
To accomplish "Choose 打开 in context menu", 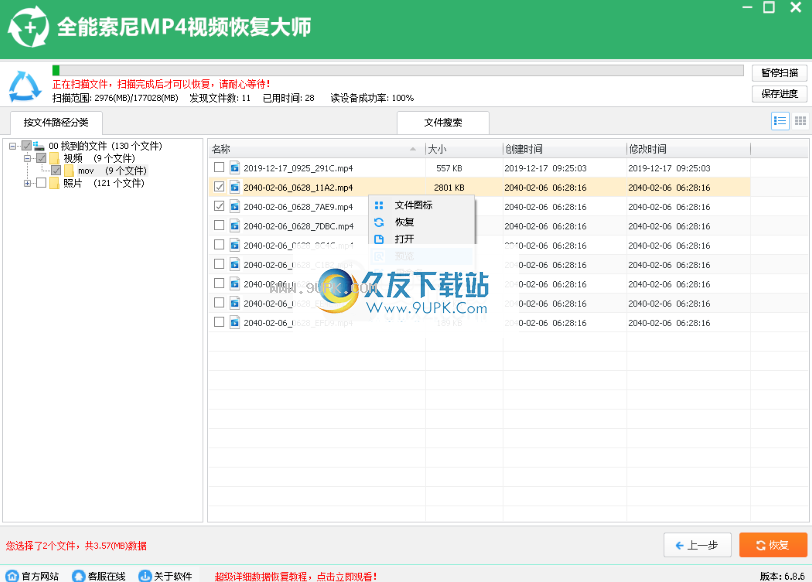I will (x=422, y=239).
